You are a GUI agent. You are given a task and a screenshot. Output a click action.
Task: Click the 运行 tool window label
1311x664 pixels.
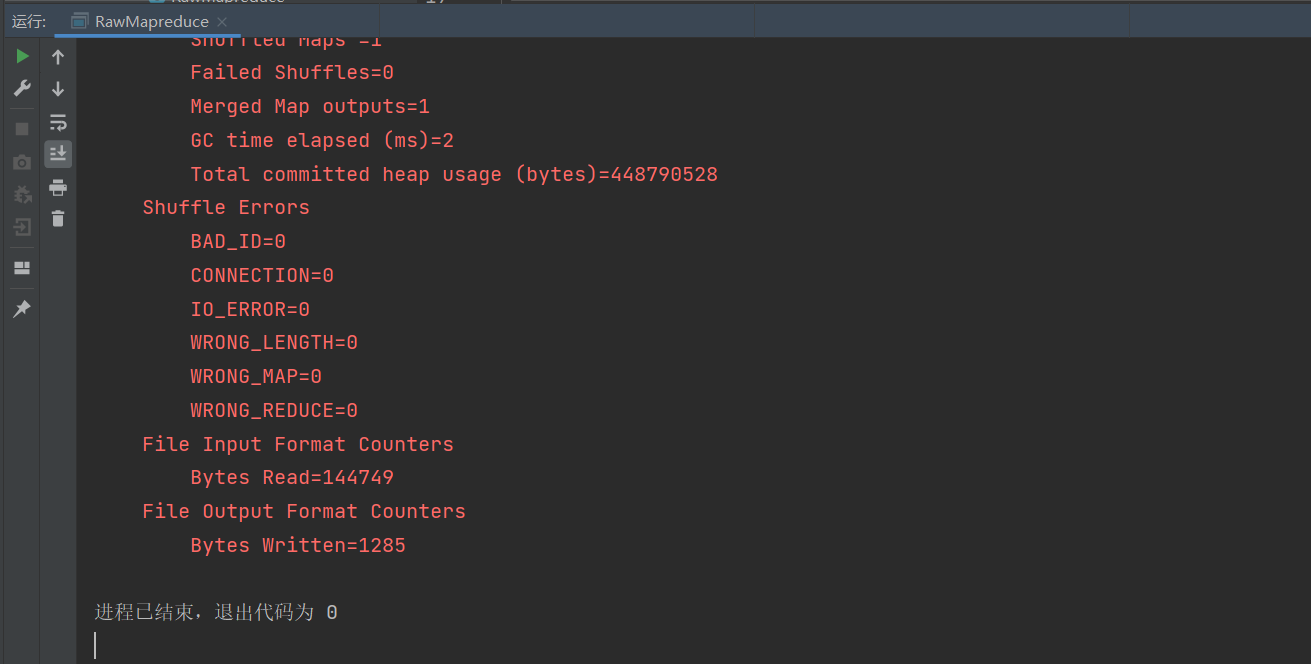29,21
